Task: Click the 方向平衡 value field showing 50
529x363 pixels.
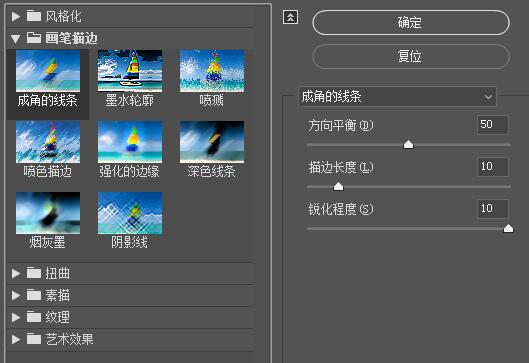Action: click(x=493, y=125)
